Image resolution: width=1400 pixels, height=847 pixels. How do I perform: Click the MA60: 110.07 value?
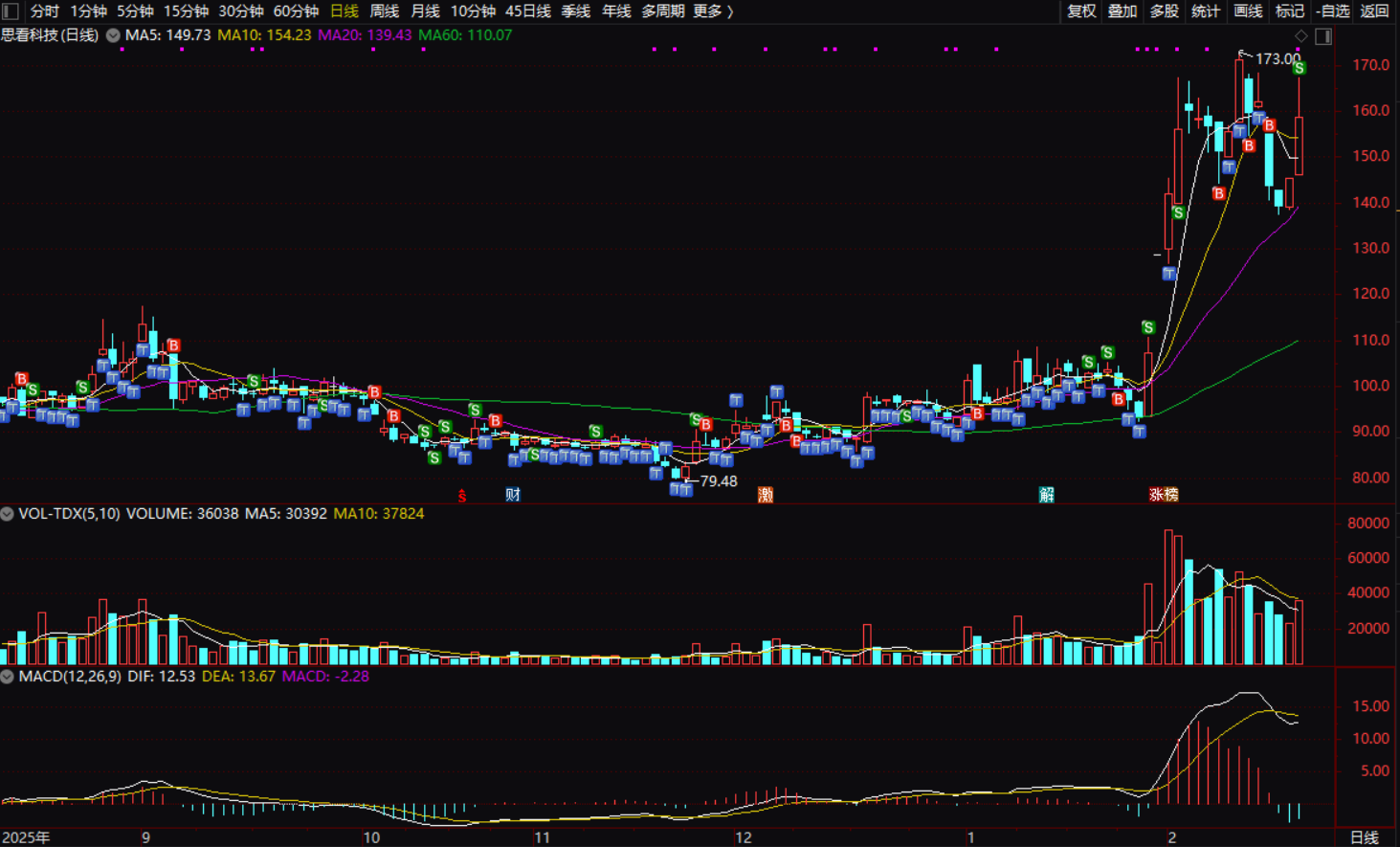(x=465, y=35)
